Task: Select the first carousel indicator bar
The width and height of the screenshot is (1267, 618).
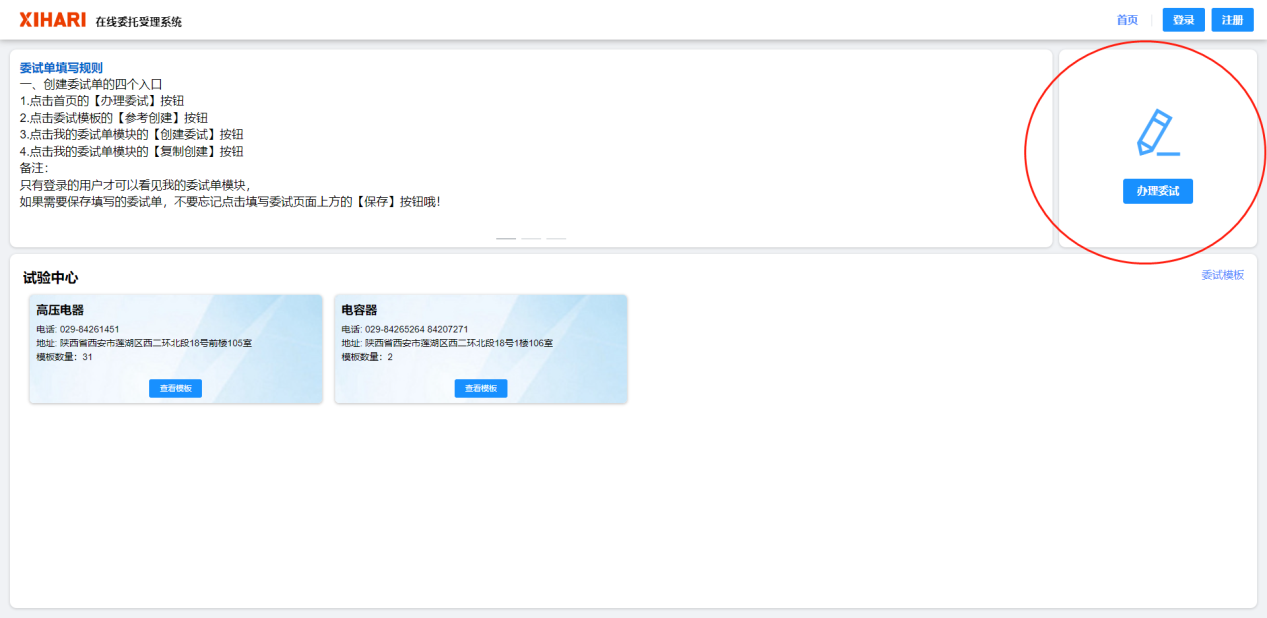Action: [505, 239]
